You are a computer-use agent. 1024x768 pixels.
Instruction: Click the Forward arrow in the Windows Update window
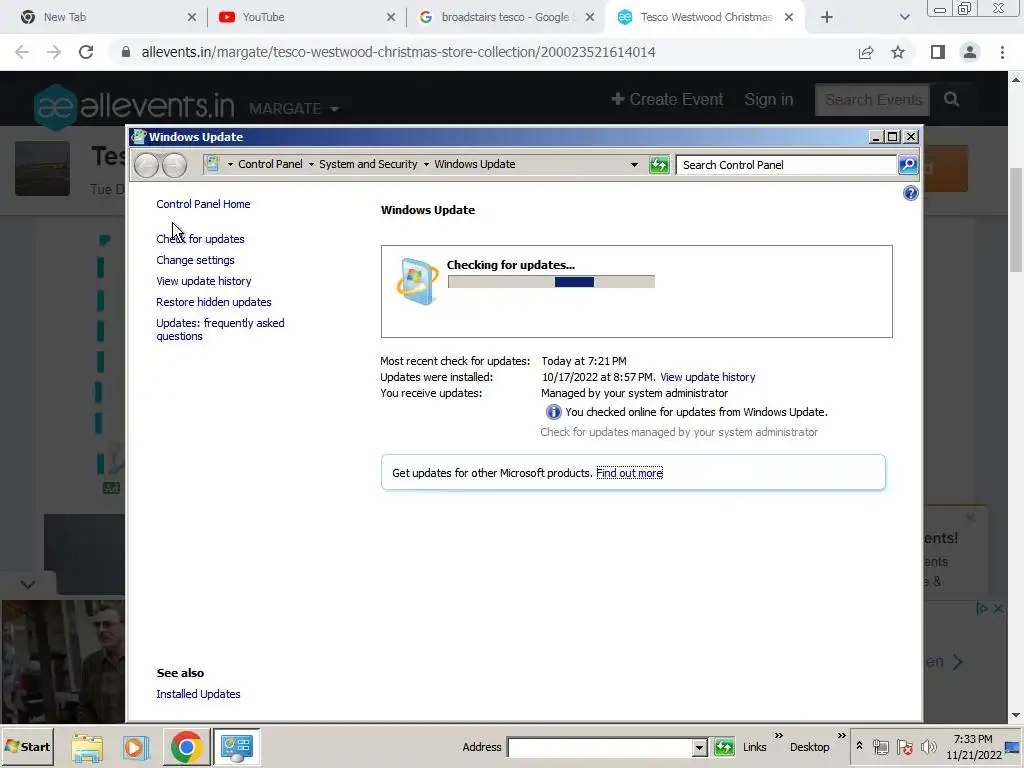[174, 165]
